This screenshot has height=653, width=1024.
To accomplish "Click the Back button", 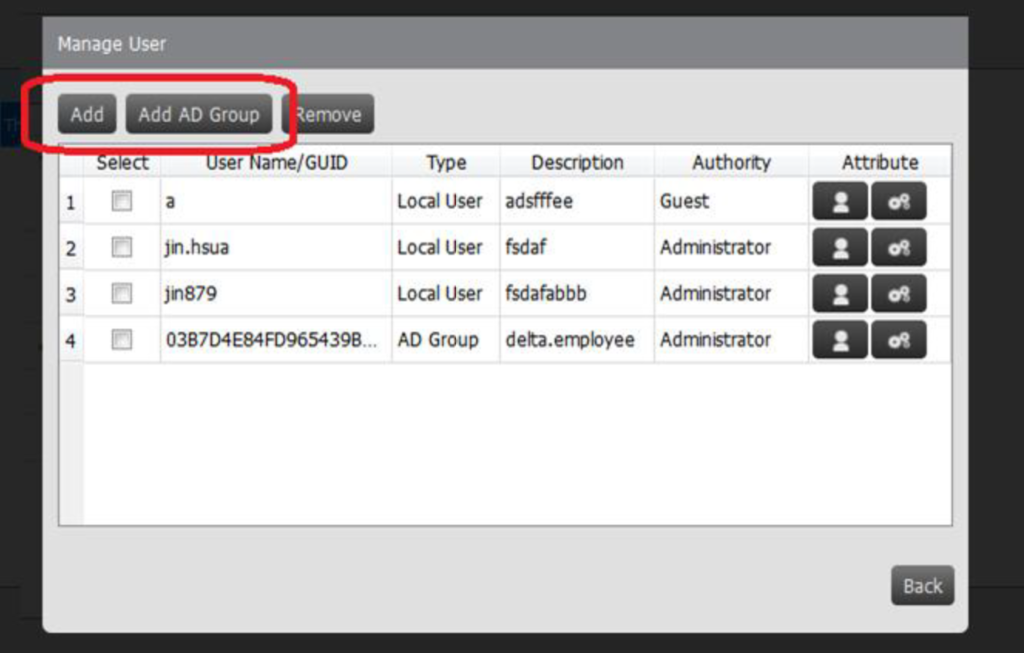I will 922,585.
